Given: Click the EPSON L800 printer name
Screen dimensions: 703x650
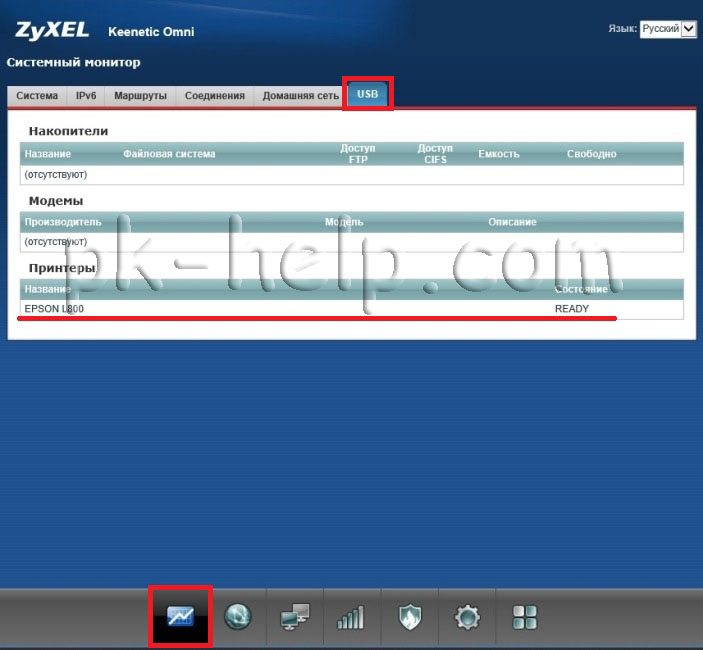Looking at the screenshot, I should [54, 309].
